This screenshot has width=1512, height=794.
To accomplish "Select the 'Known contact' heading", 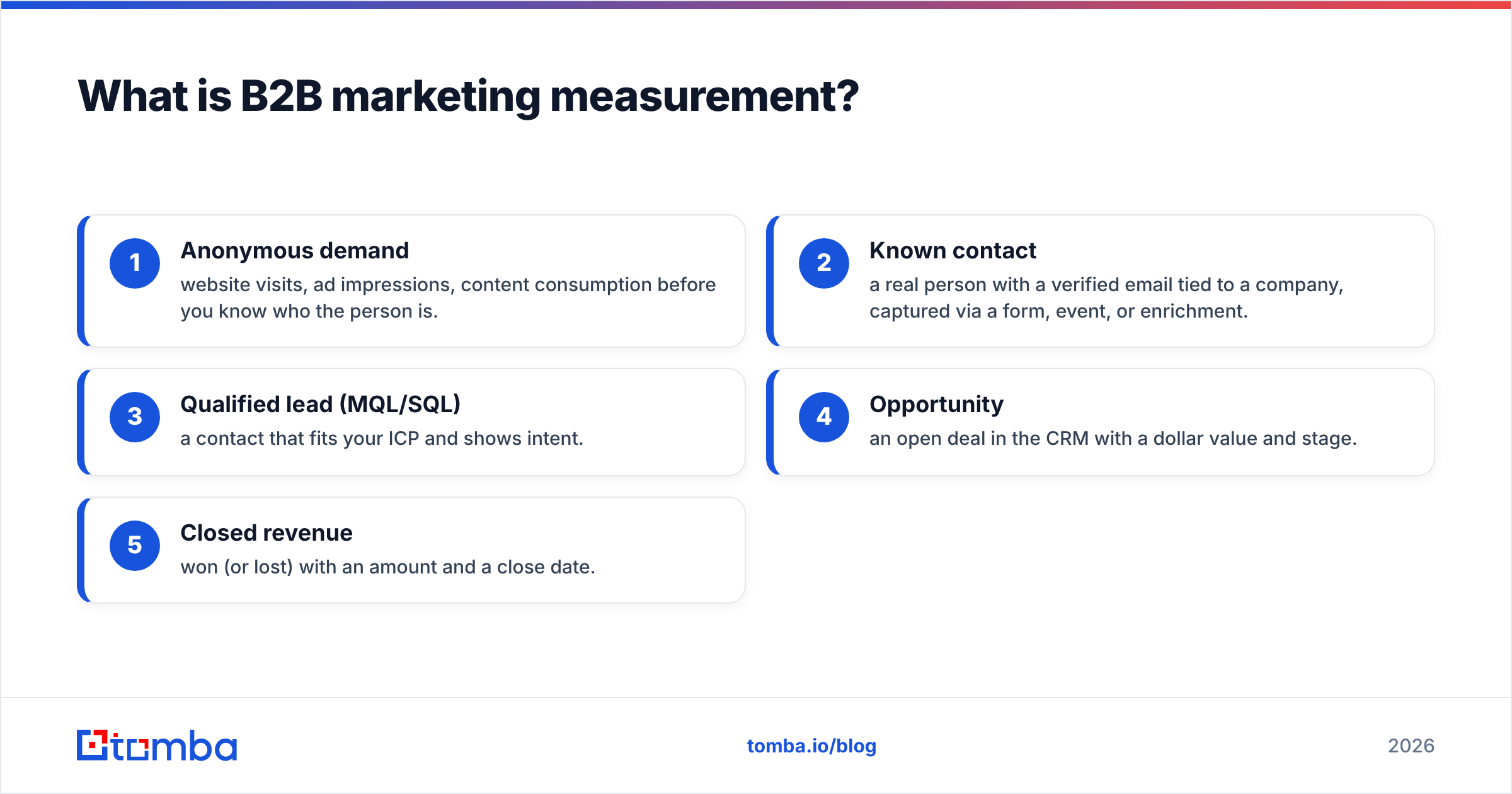I will tap(953, 251).
